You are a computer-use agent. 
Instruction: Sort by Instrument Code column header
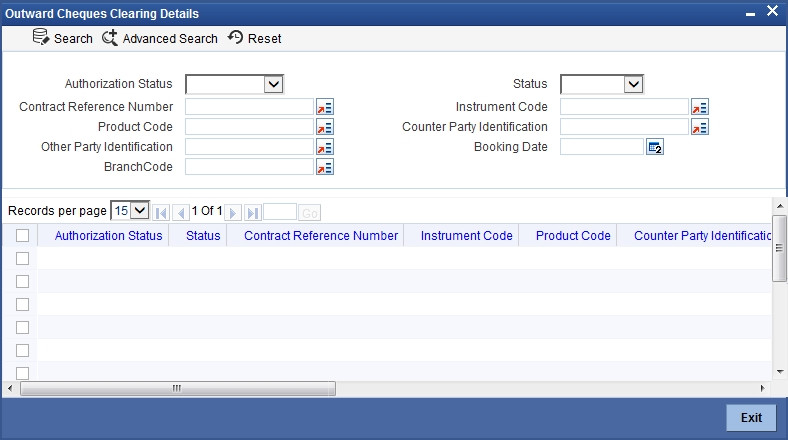tap(466, 236)
